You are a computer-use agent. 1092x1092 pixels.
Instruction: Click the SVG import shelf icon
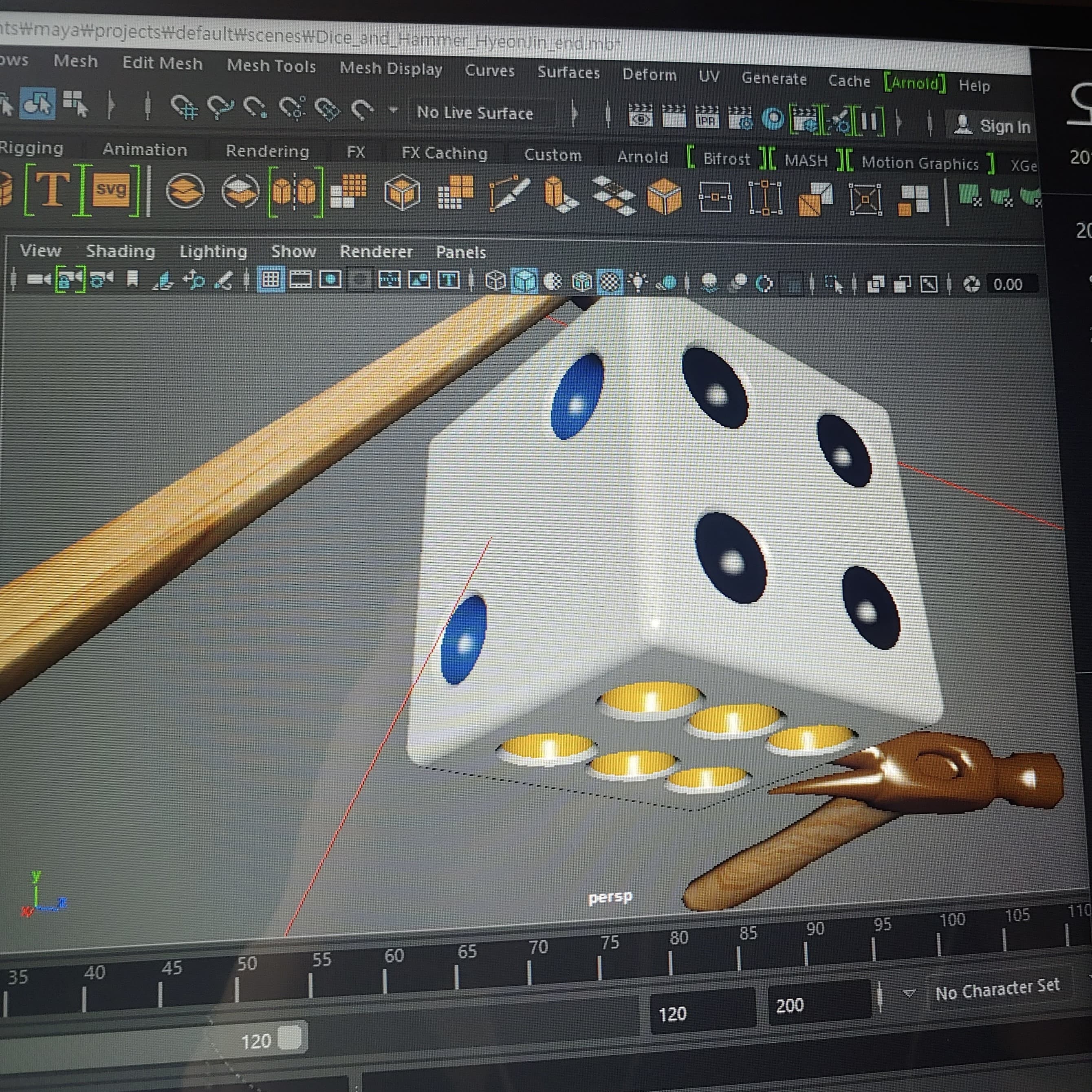[x=111, y=189]
